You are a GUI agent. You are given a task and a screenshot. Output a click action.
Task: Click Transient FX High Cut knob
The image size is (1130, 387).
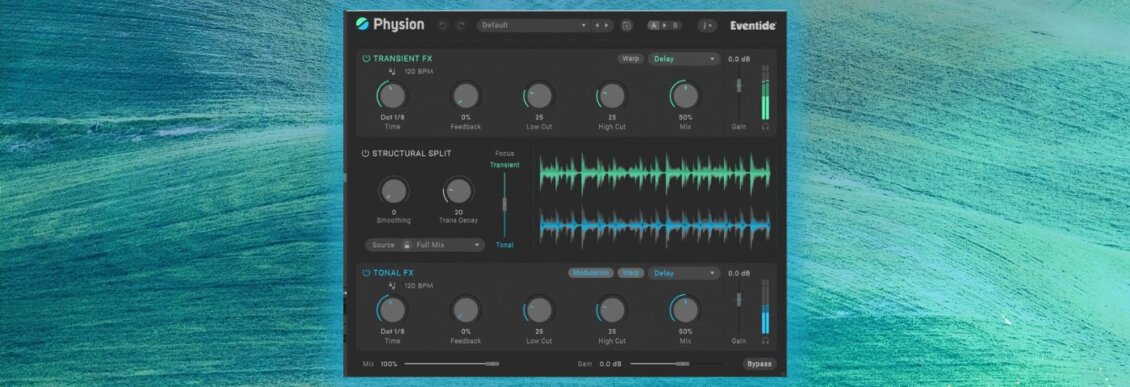coord(612,95)
